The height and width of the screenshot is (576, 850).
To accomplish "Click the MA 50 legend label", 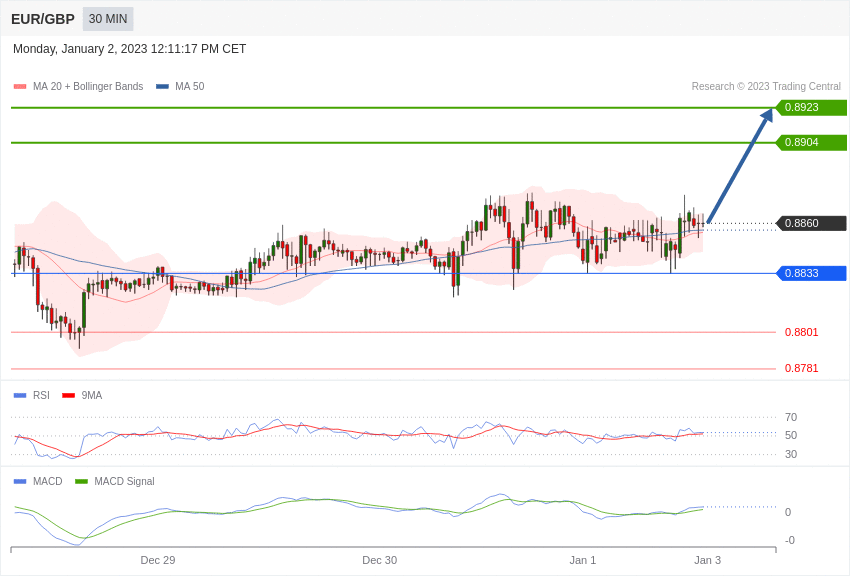I will [190, 87].
